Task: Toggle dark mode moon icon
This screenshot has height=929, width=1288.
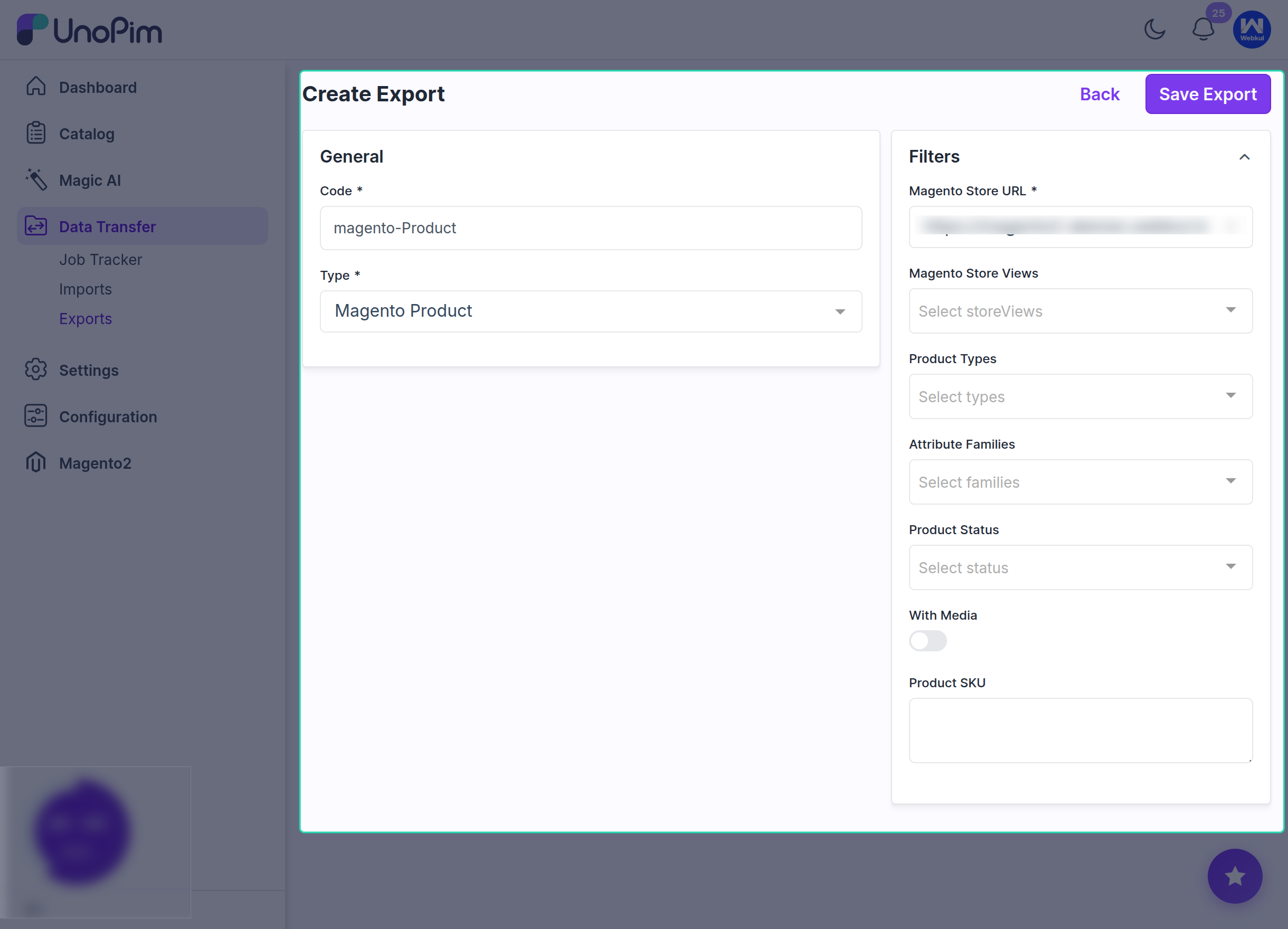Action: coord(1154,29)
